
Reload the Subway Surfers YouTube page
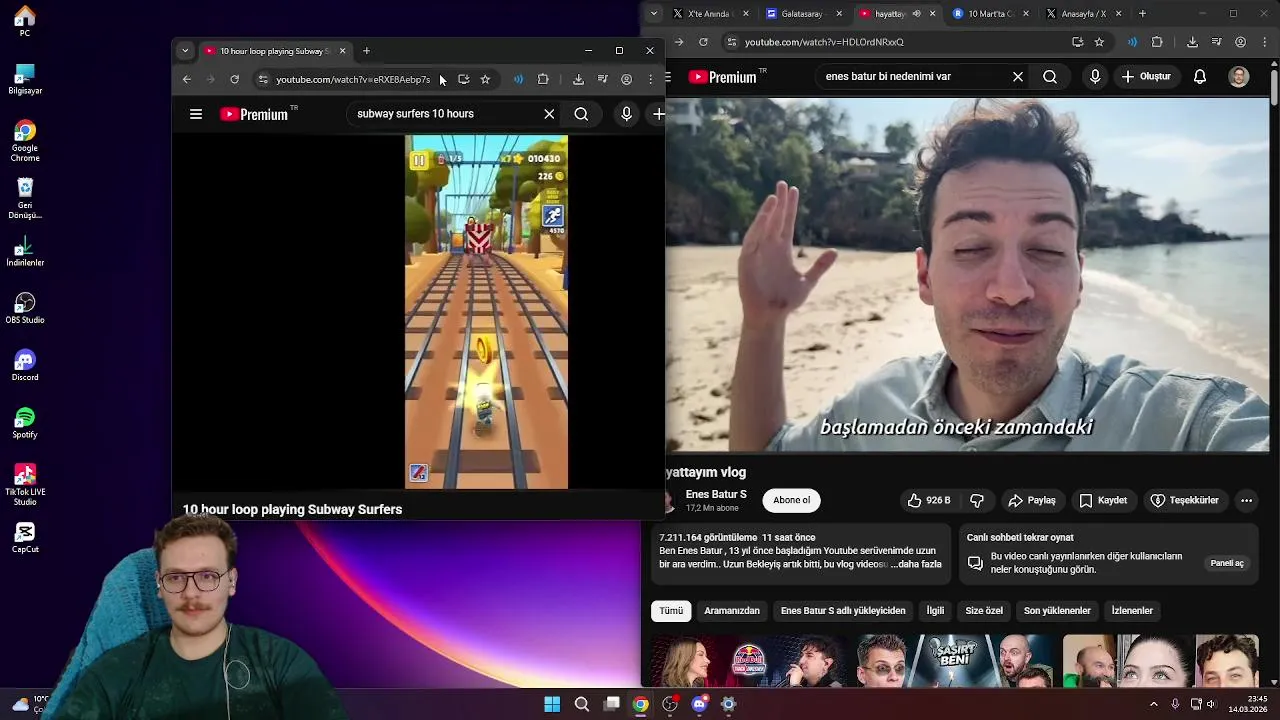[x=234, y=79]
